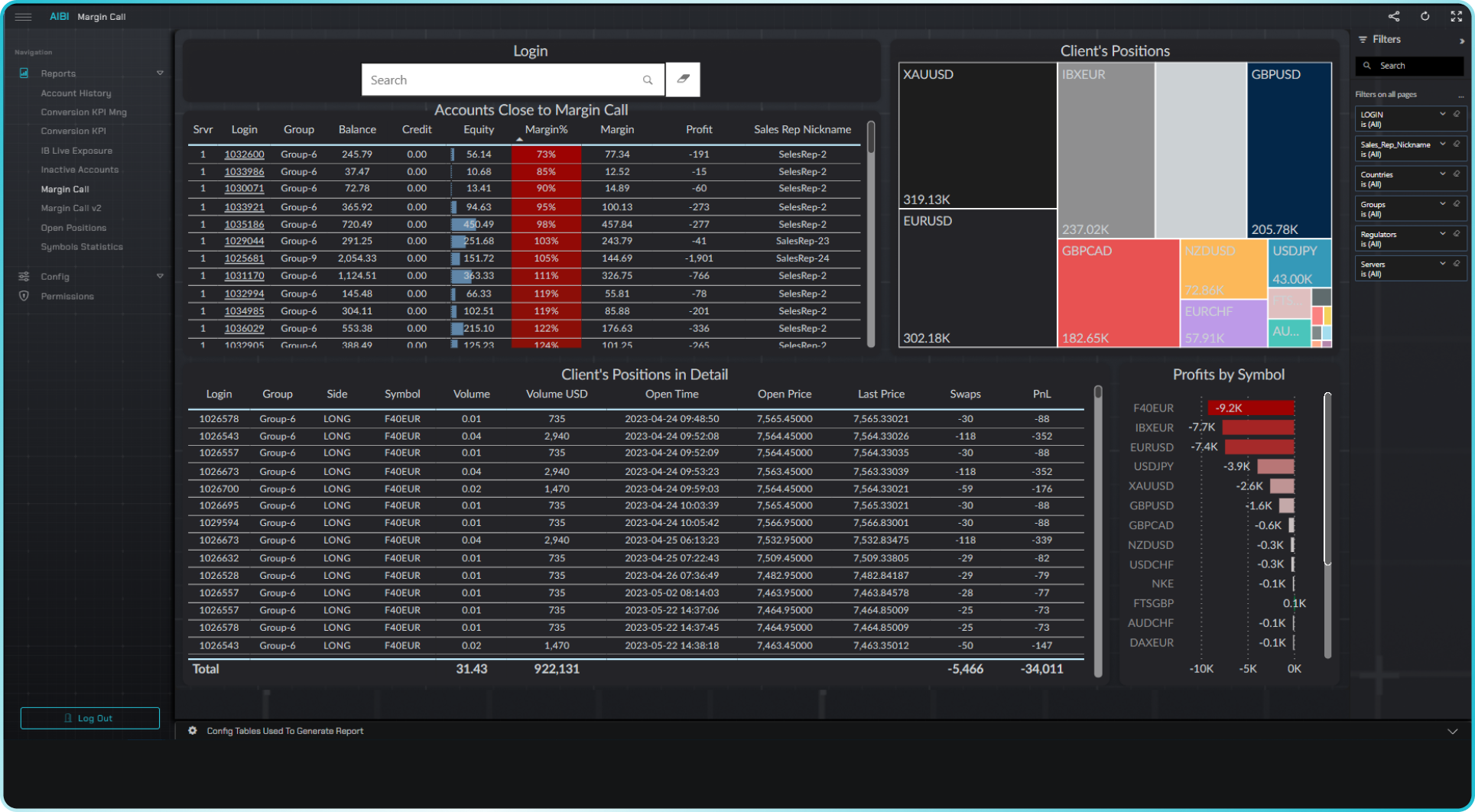
Task: Sort positions table by Open Time column
Action: 671,395
